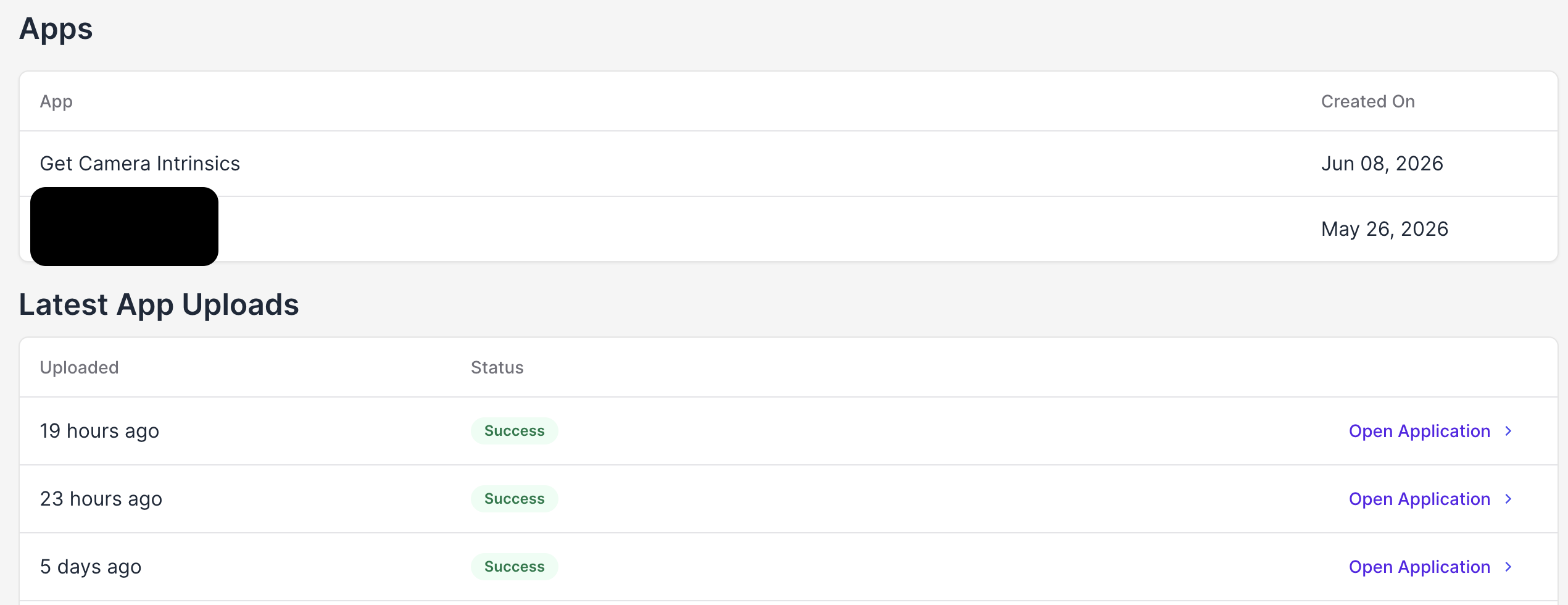Viewport: 1568px width, 605px height.
Task: Select the 19 hours ago upload time
Action: coord(99,431)
